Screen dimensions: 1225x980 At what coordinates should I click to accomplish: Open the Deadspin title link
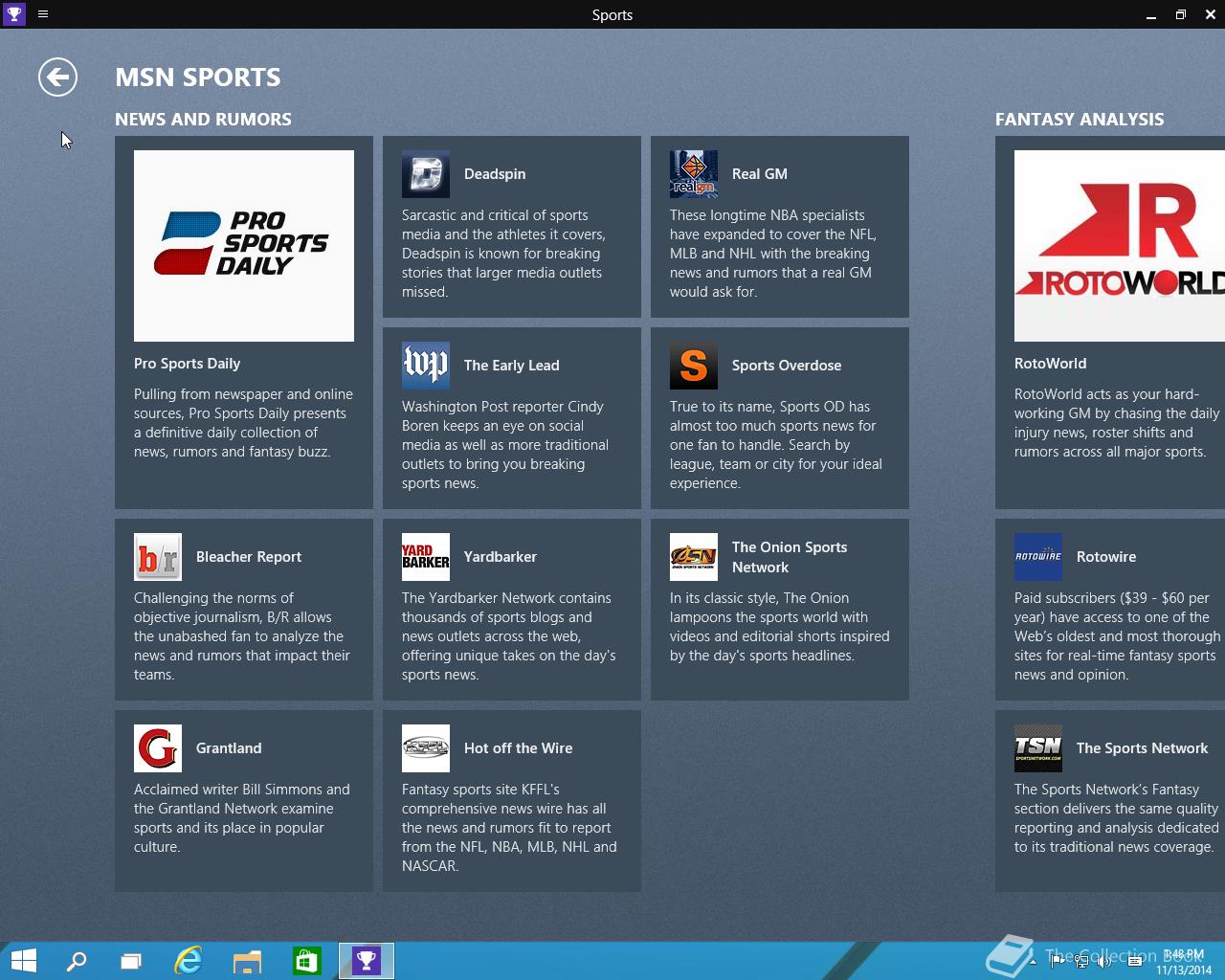pyautogui.click(x=495, y=174)
